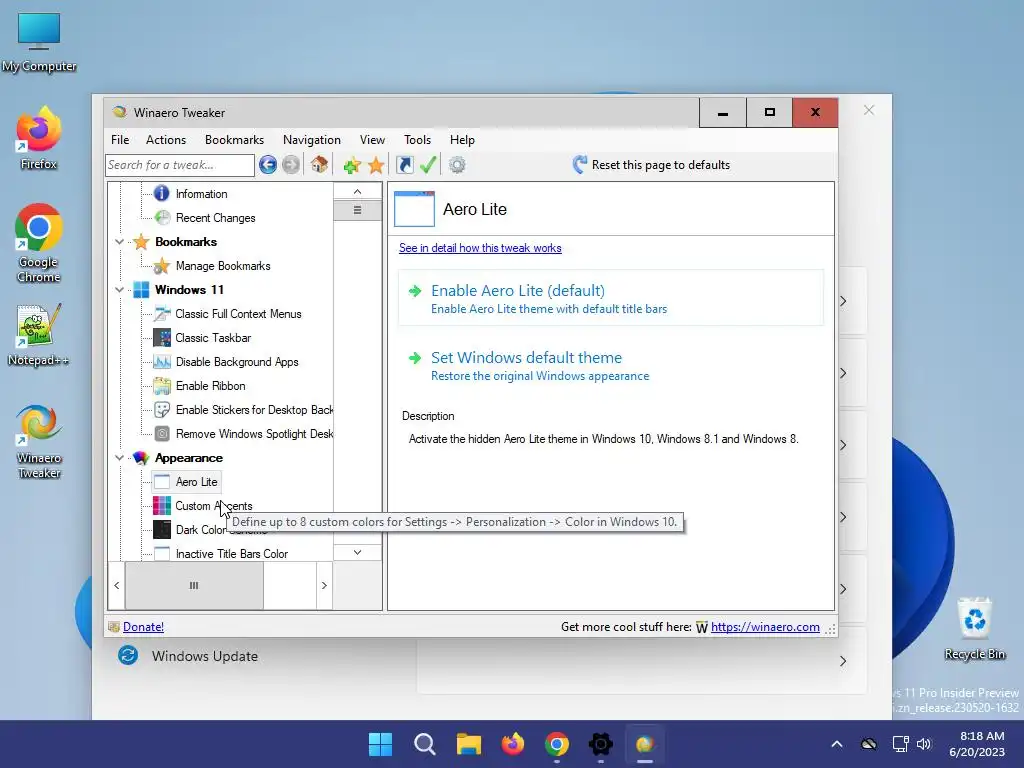This screenshot has width=1024, height=768.
Task: Open Windows Start button on taskbar
Action: pos(381,744)
